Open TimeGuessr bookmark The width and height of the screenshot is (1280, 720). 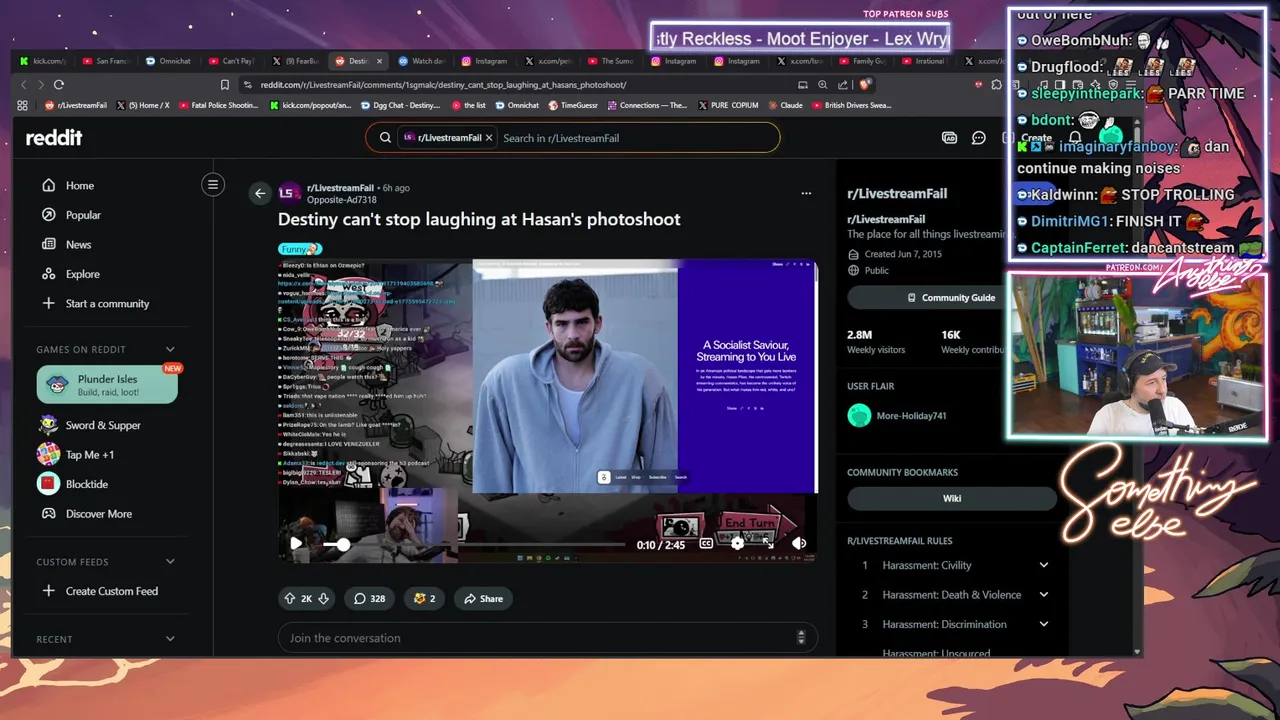(573, 105)
